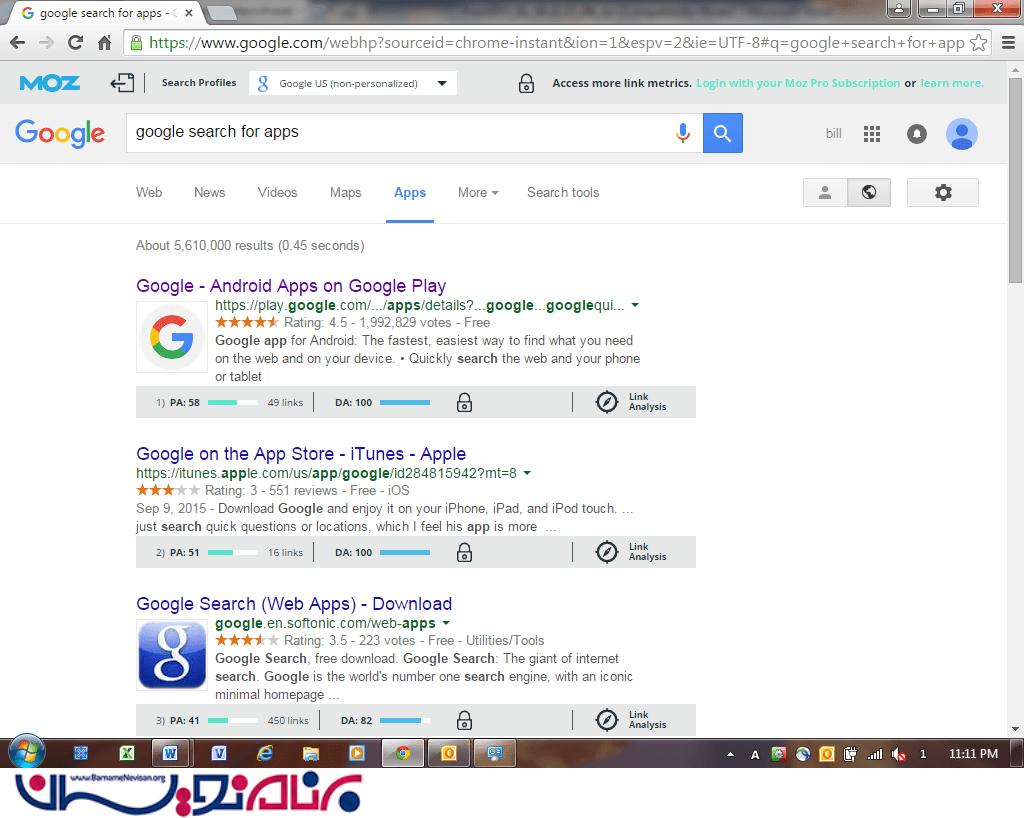Open the Windows Start button

pyautogui.click(x=27, y=753)
